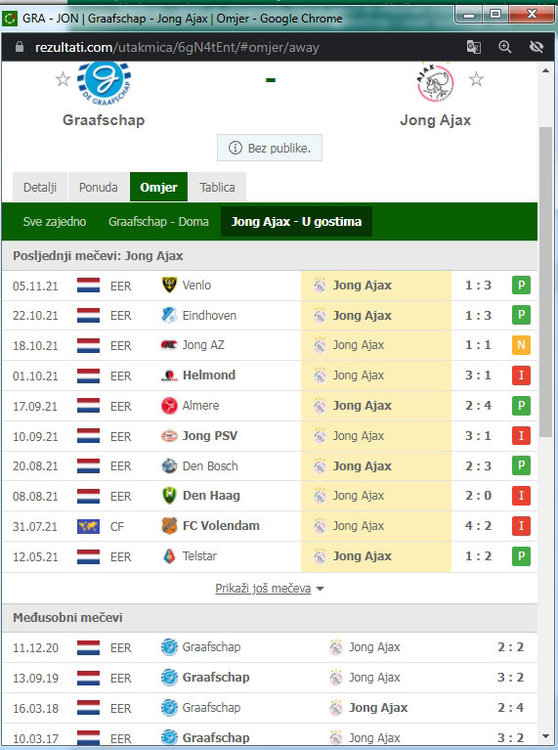Click the Jong Ajax team crest
The width and height of the screenshot is (558, 750).
(x=435, y=83)
